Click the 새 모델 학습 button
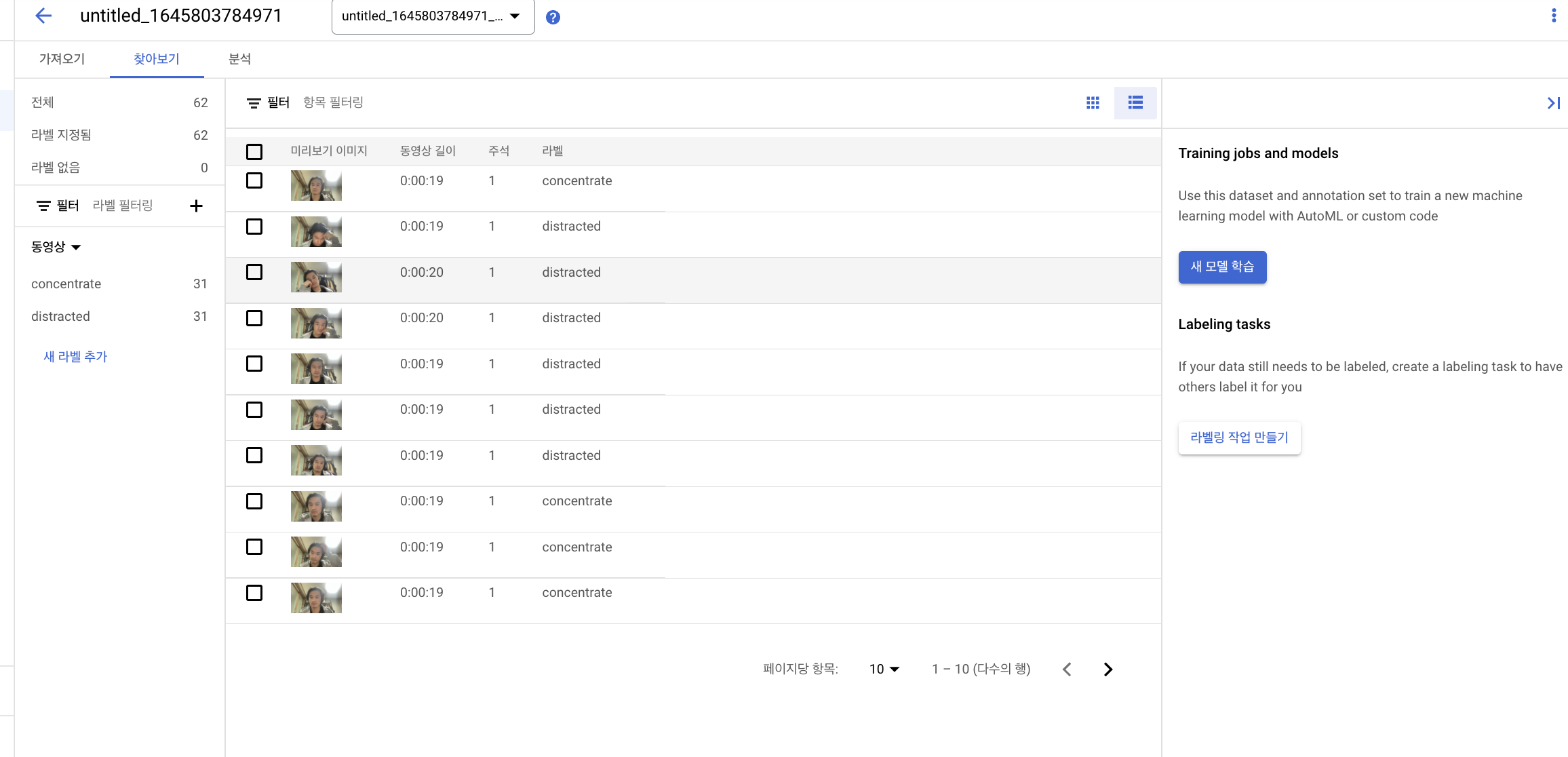1568x757 pixels. pos(1221,267)
